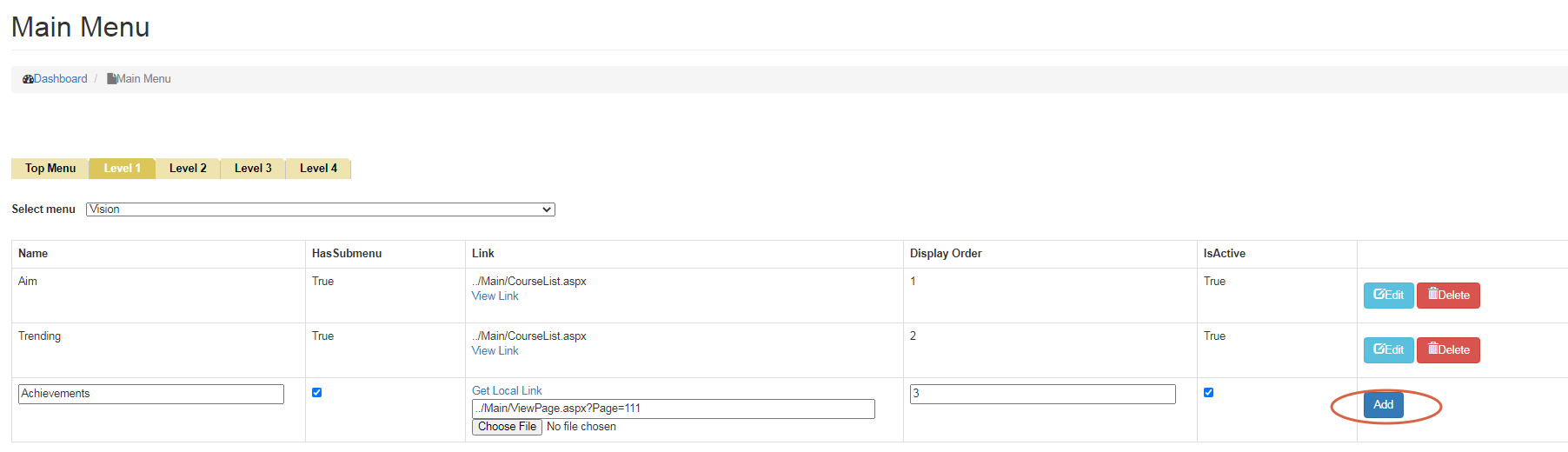Click the Add button to save row
Viewport: 1568px width, 452px height.
[1383, 405]
